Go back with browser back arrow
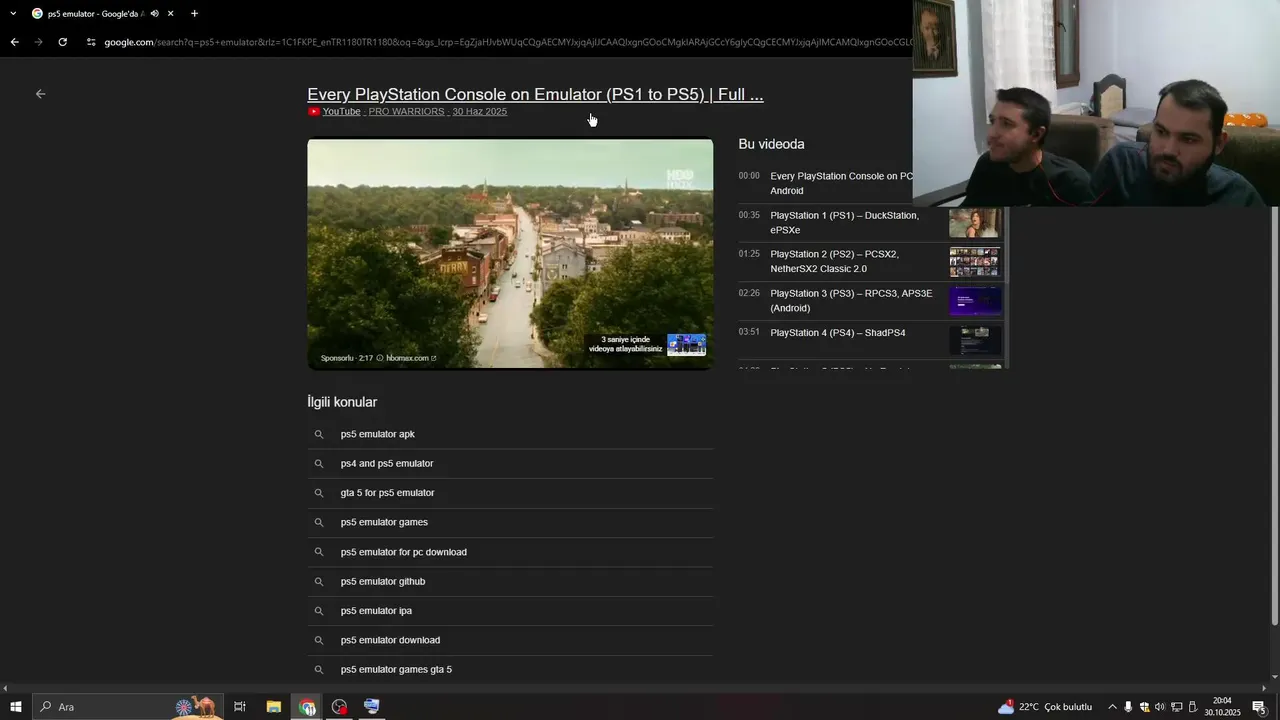Viewport: 1280px width, 720px height. [14, 42]
